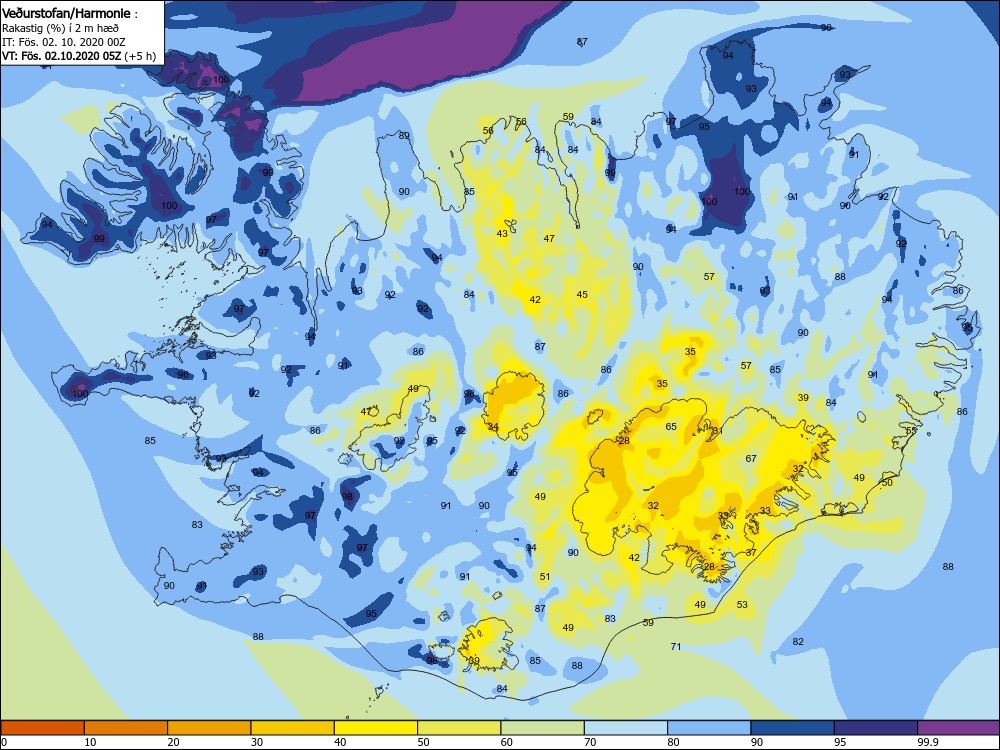The height and width of the screenshot is (750, 1000).
Task: Click the Veðurstofan/Harmonie title text
Action: pos(66,13)
